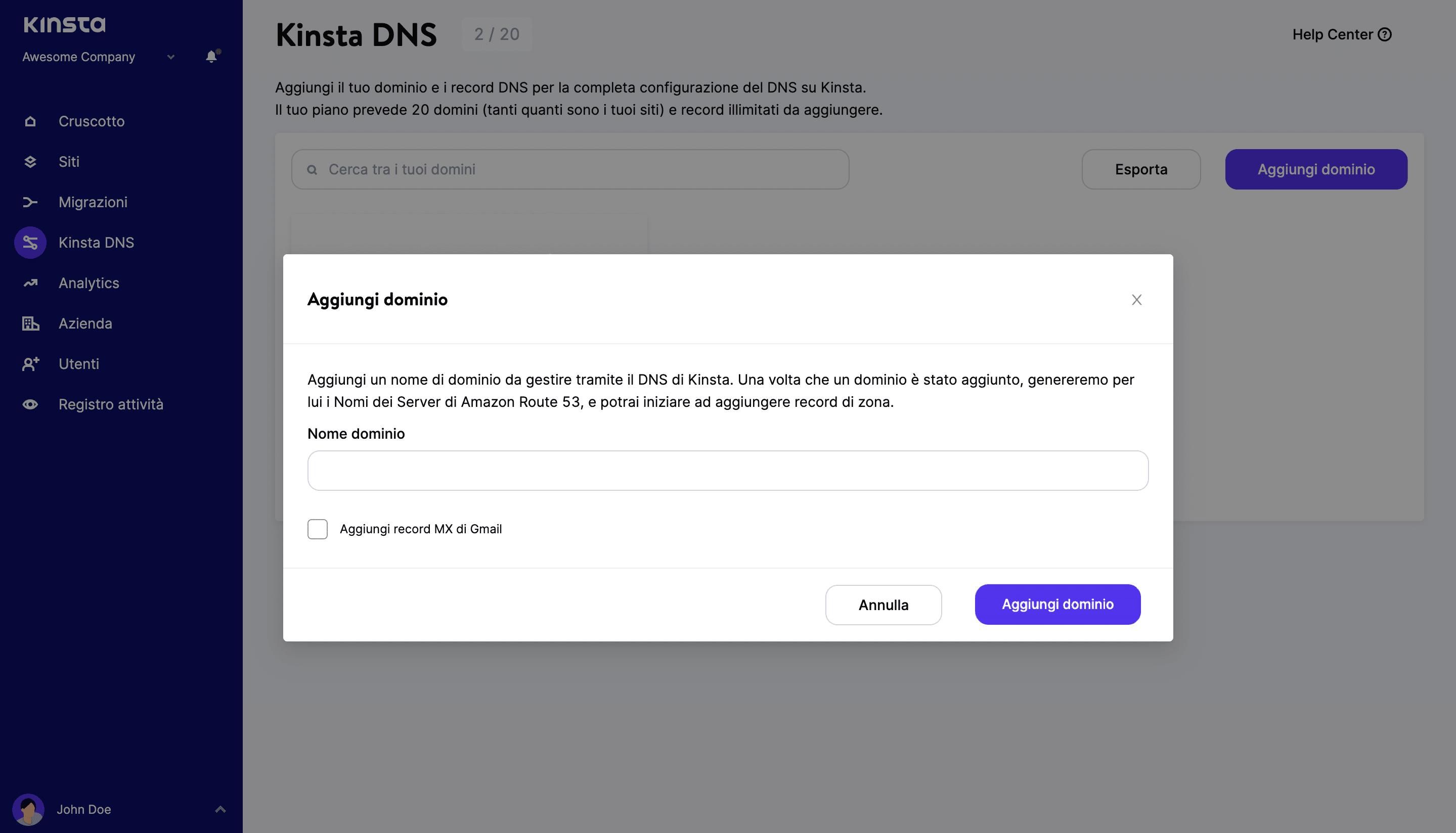This screenshot has width=1456, height=833.
Task: Click the Migrazioni sidebar icon
Action: [x=30, y=202]
